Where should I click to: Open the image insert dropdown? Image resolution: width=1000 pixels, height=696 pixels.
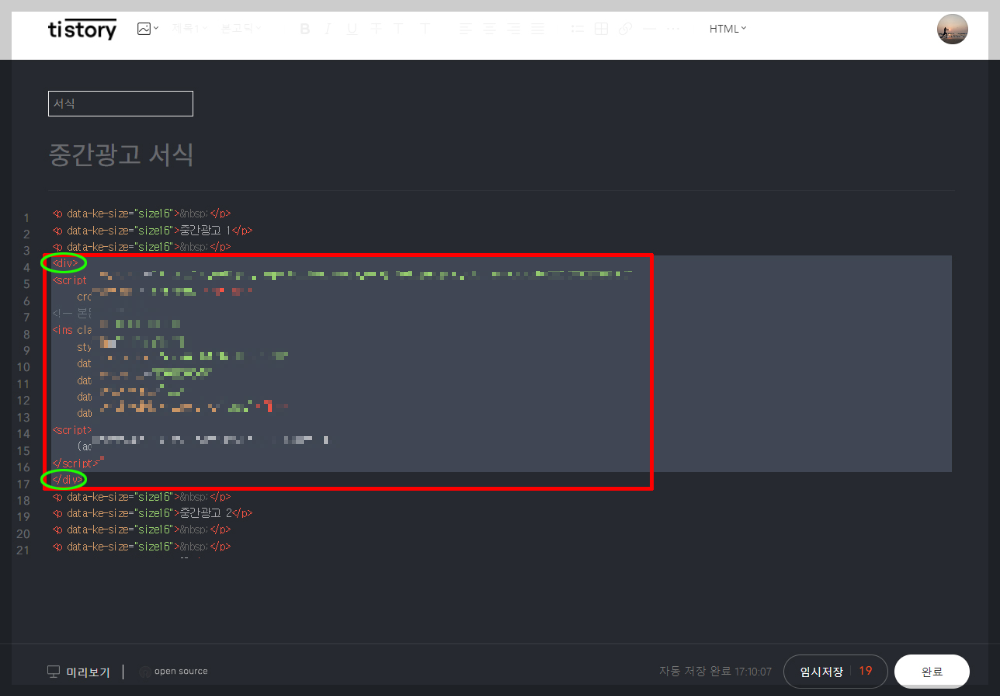coord(147,29)
